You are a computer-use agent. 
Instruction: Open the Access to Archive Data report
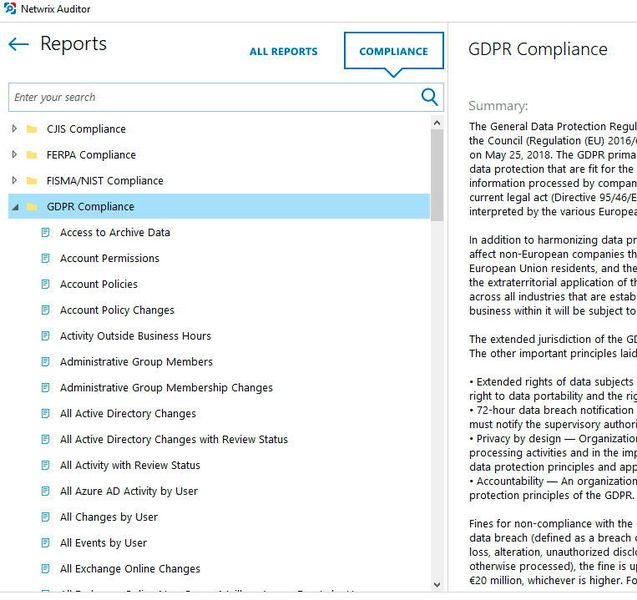[115, 232]
